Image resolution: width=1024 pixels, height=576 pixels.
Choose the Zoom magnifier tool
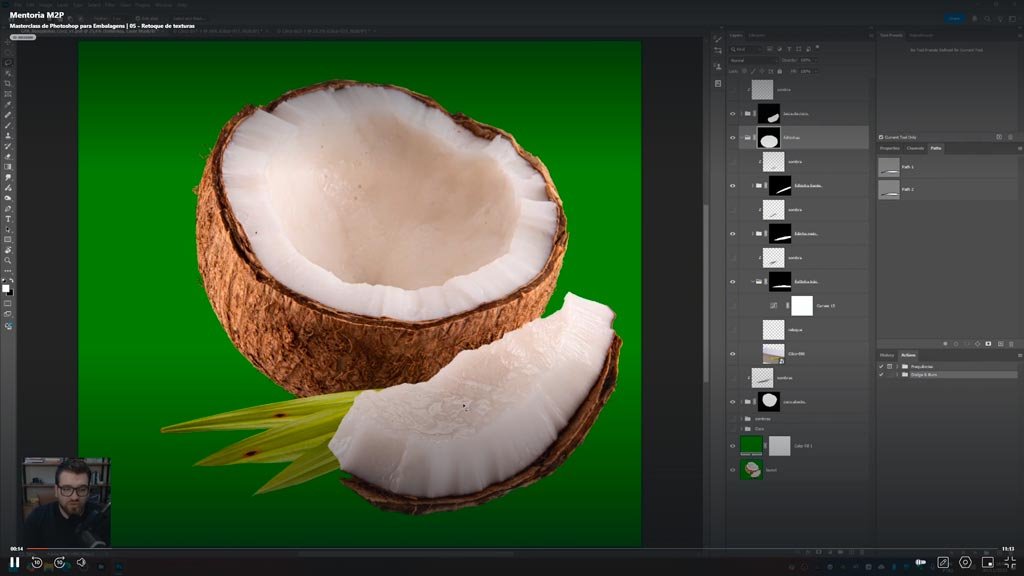tap(8, 260)
